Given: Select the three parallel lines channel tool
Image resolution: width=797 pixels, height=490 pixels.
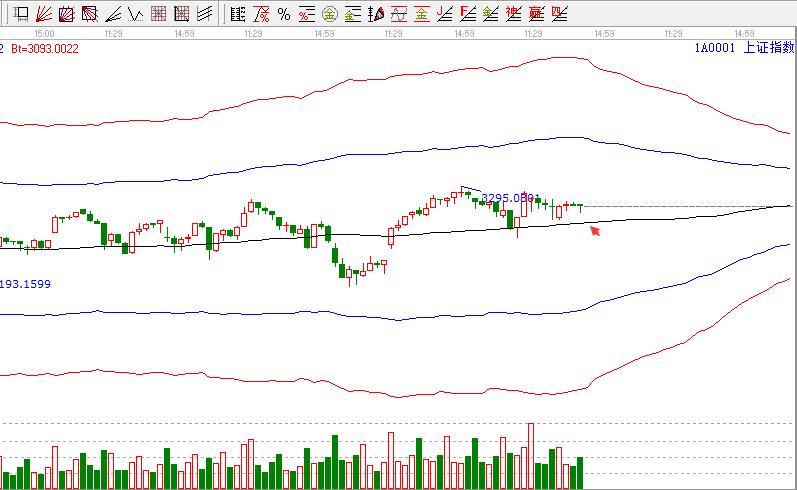Looking at the screenshot, I should (205, 14).
